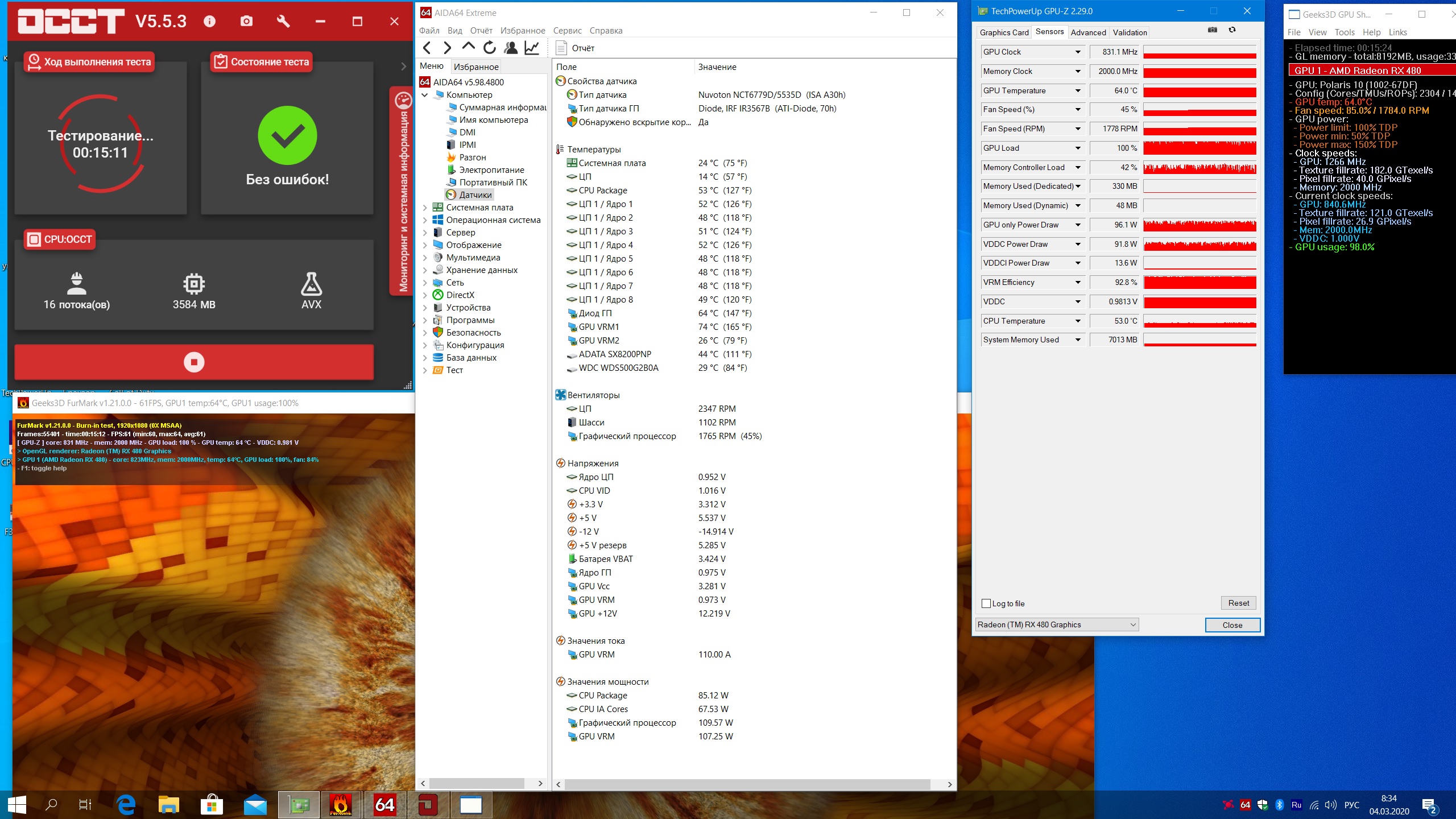
Task: Expand Системная плата tree node
Action: 425,208
